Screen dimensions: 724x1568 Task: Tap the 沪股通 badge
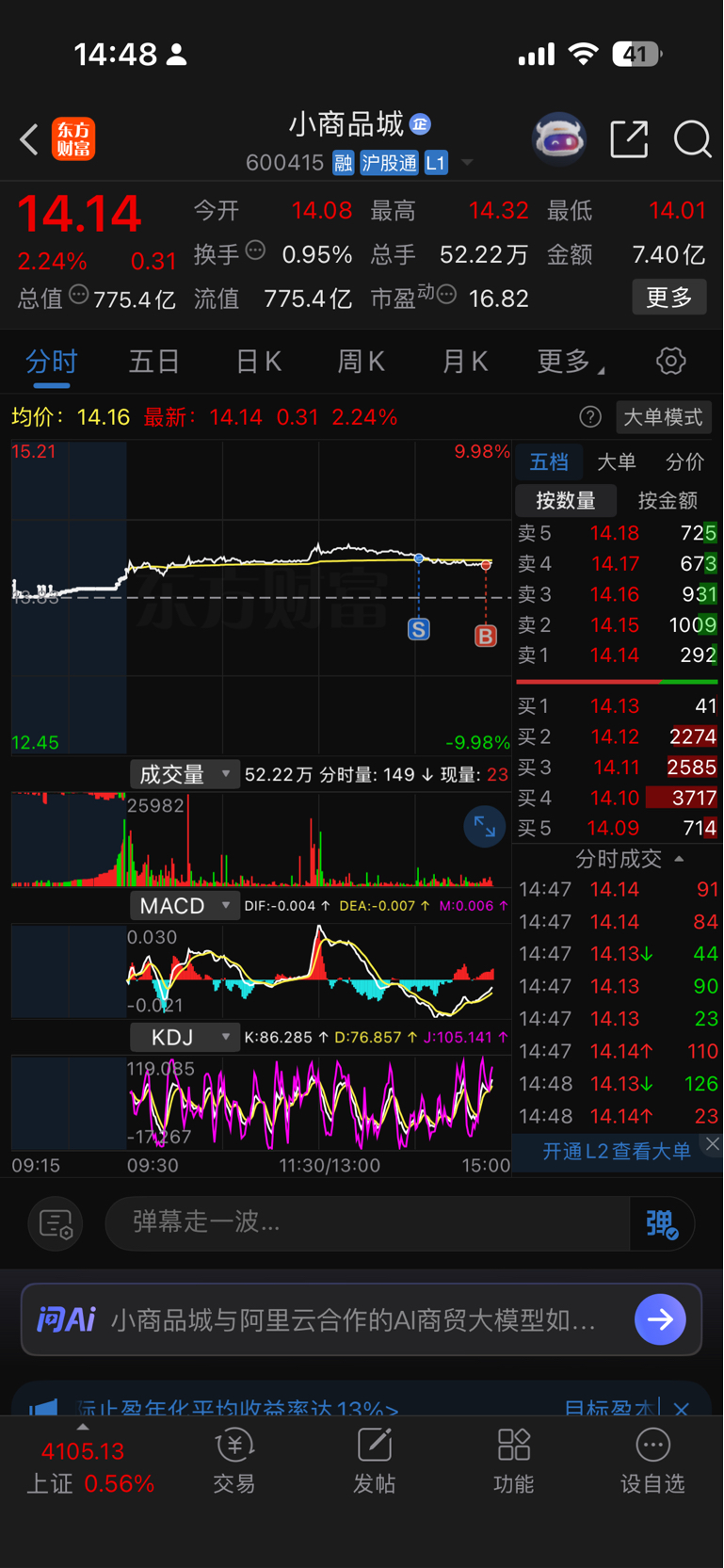pyautogui.click(x=389, y=163)
